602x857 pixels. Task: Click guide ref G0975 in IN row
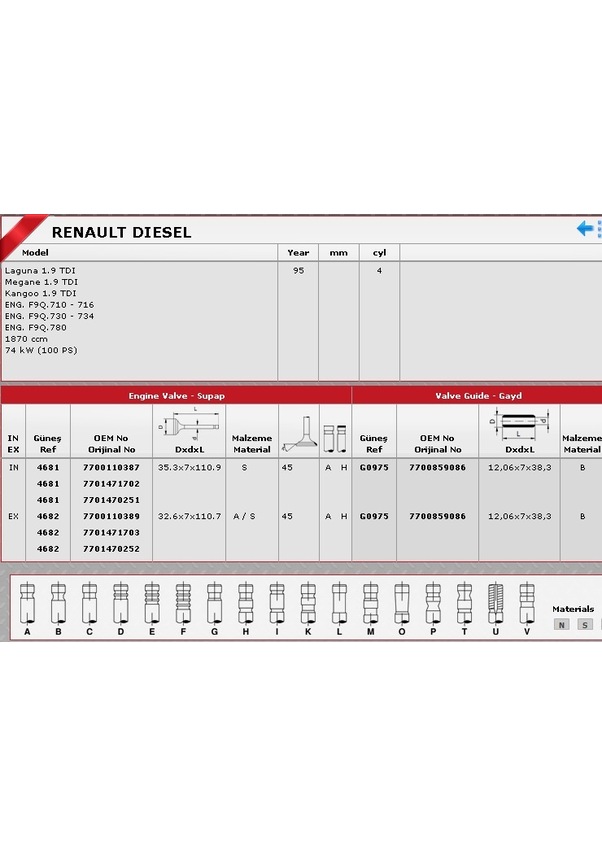click(374, 467)
